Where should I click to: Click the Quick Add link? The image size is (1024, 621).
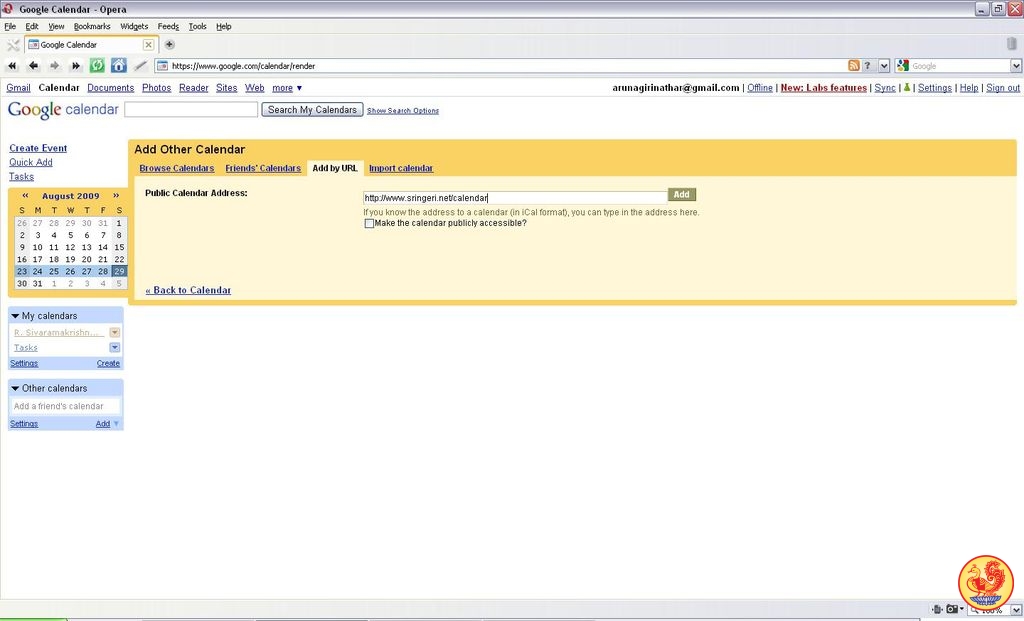click(x=31, y=163)
